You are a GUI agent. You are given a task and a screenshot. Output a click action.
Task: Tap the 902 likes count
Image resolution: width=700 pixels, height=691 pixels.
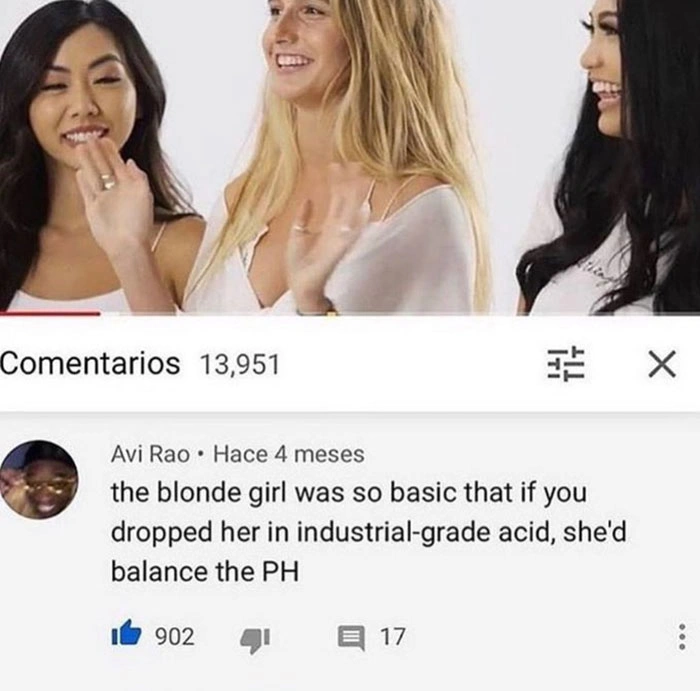tap(175, 636)
